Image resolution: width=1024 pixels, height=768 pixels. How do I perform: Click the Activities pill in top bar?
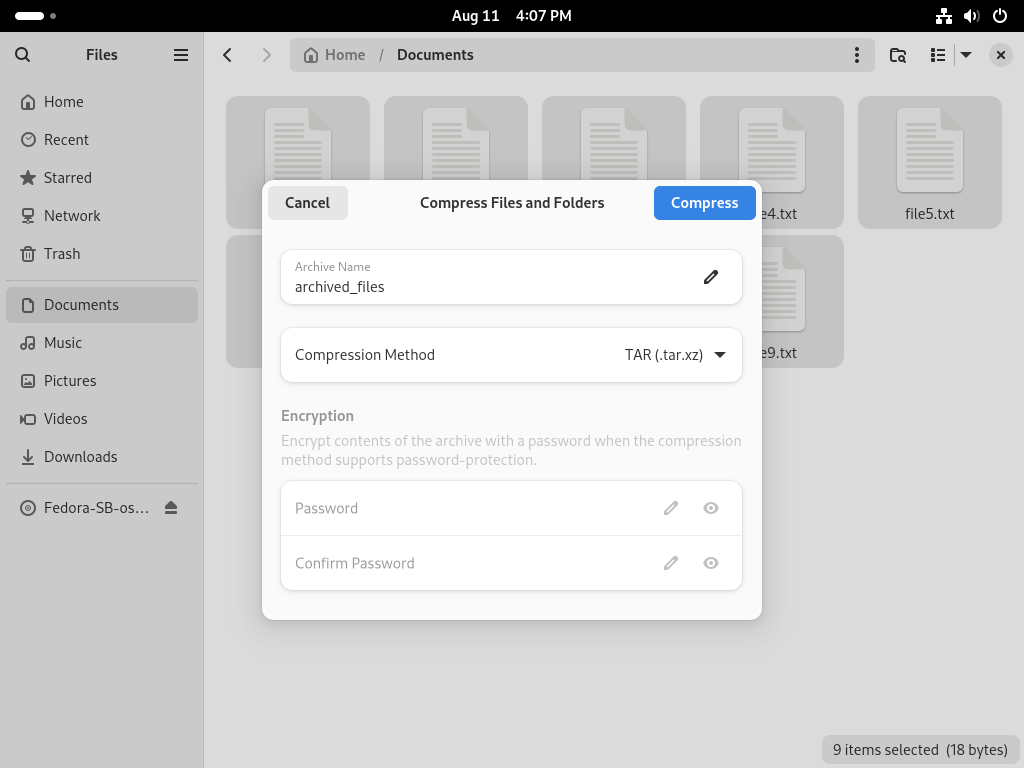(x=35, y=16)
